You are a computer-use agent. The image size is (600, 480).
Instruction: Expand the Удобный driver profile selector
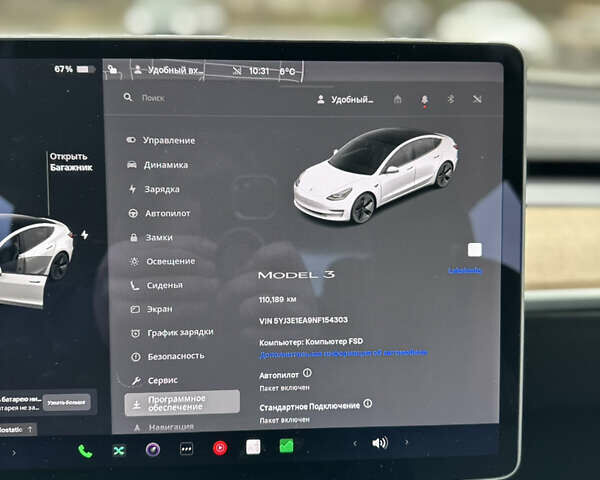pos(345,99)
